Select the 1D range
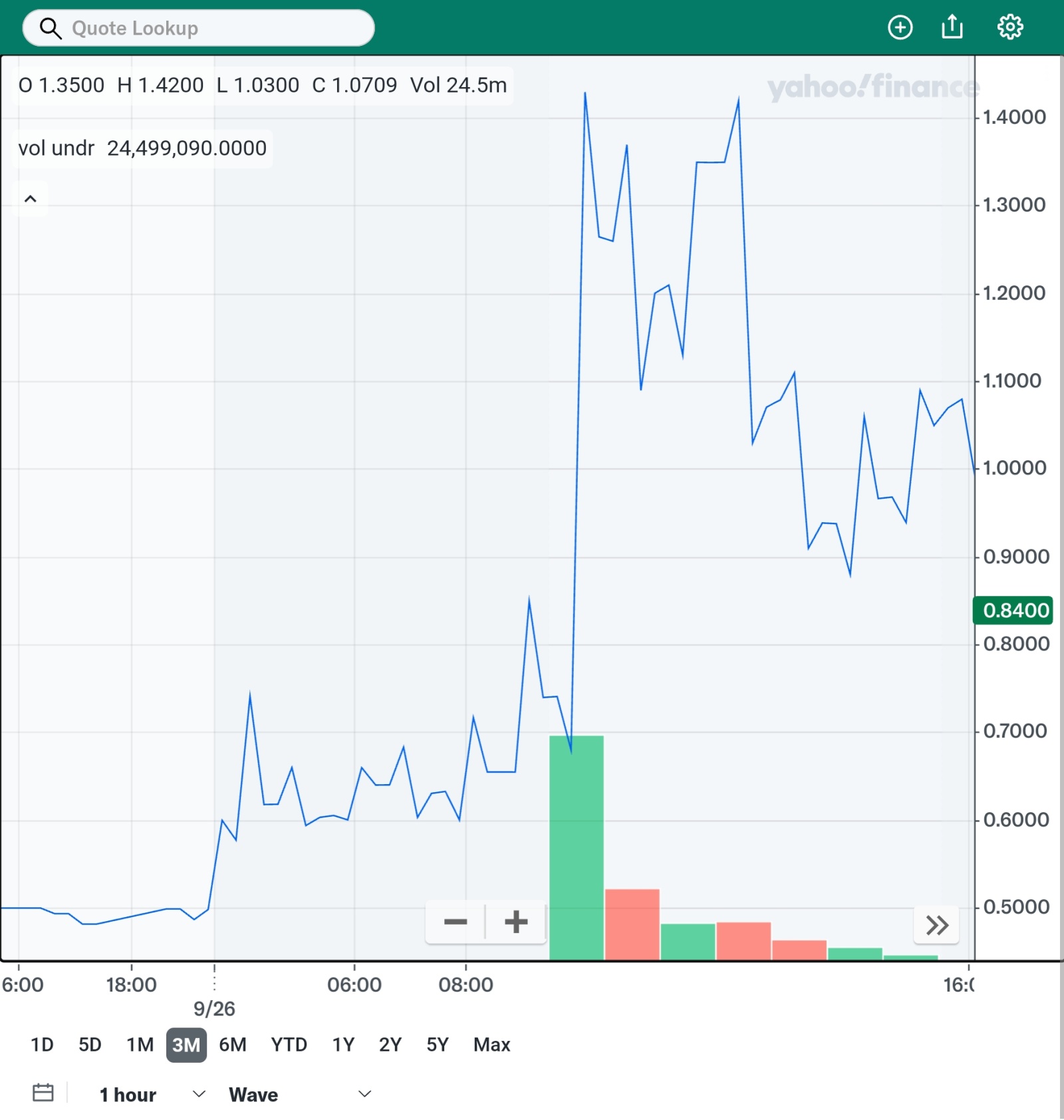This screenshot has width=1064, height=1120. pyautogui.click(x=42, y=1045)
